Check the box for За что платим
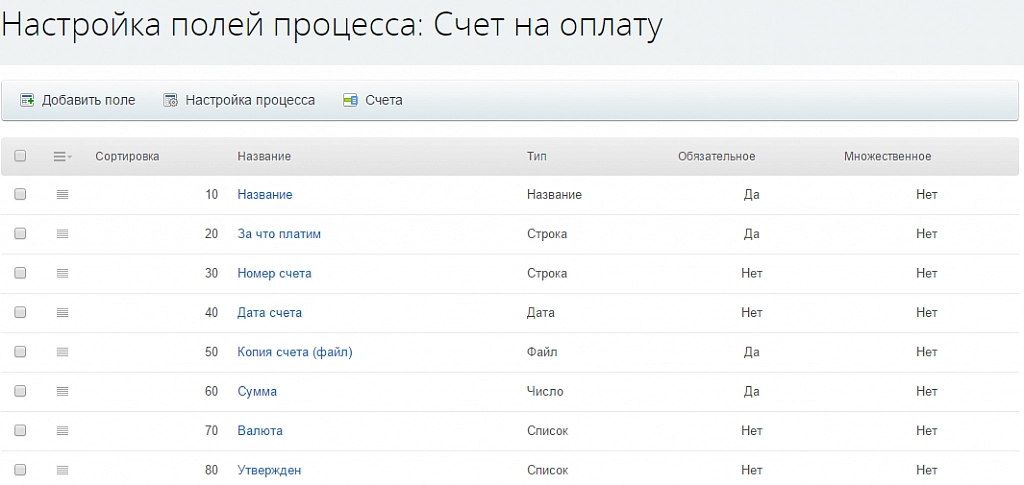 click(x=20, y=234)
